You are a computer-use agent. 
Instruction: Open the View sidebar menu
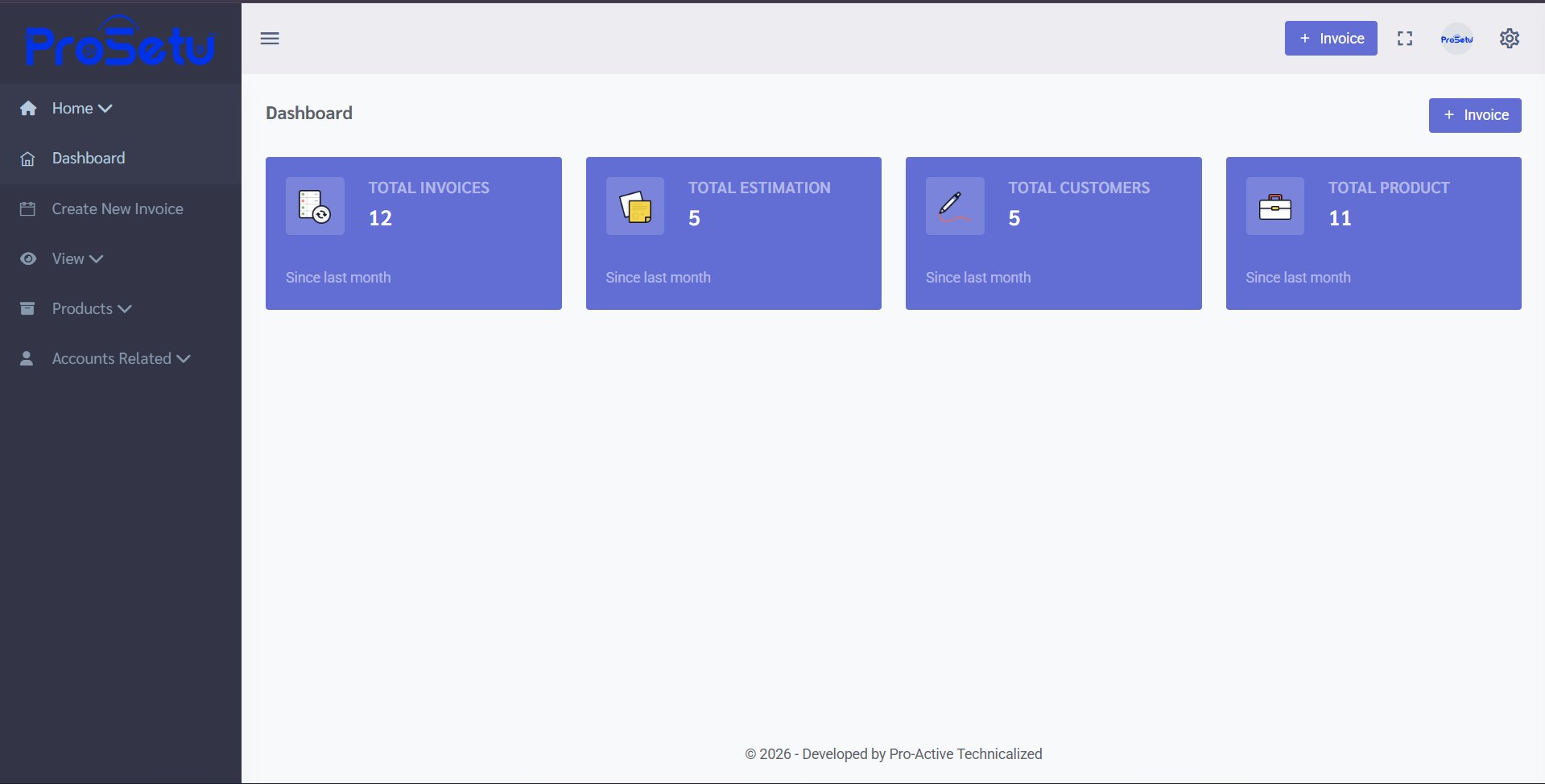(x=121, y=259)
